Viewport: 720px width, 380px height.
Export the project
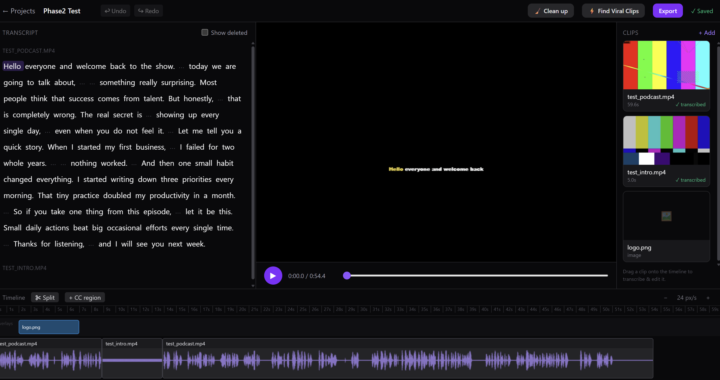pos(668,11)
